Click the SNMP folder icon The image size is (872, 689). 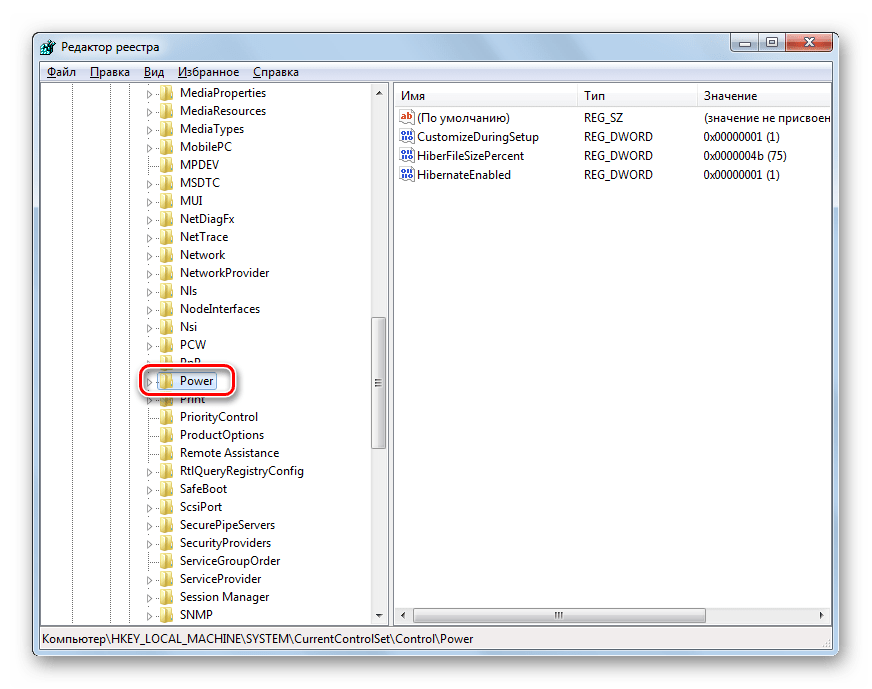pos(166,614)
